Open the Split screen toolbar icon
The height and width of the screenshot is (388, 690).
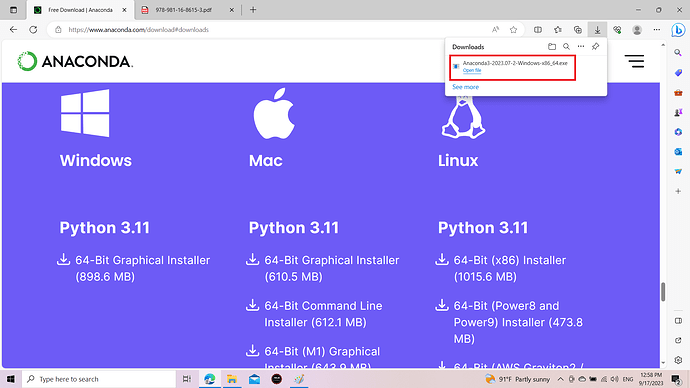pyautogui.click(x=538, y=29)
